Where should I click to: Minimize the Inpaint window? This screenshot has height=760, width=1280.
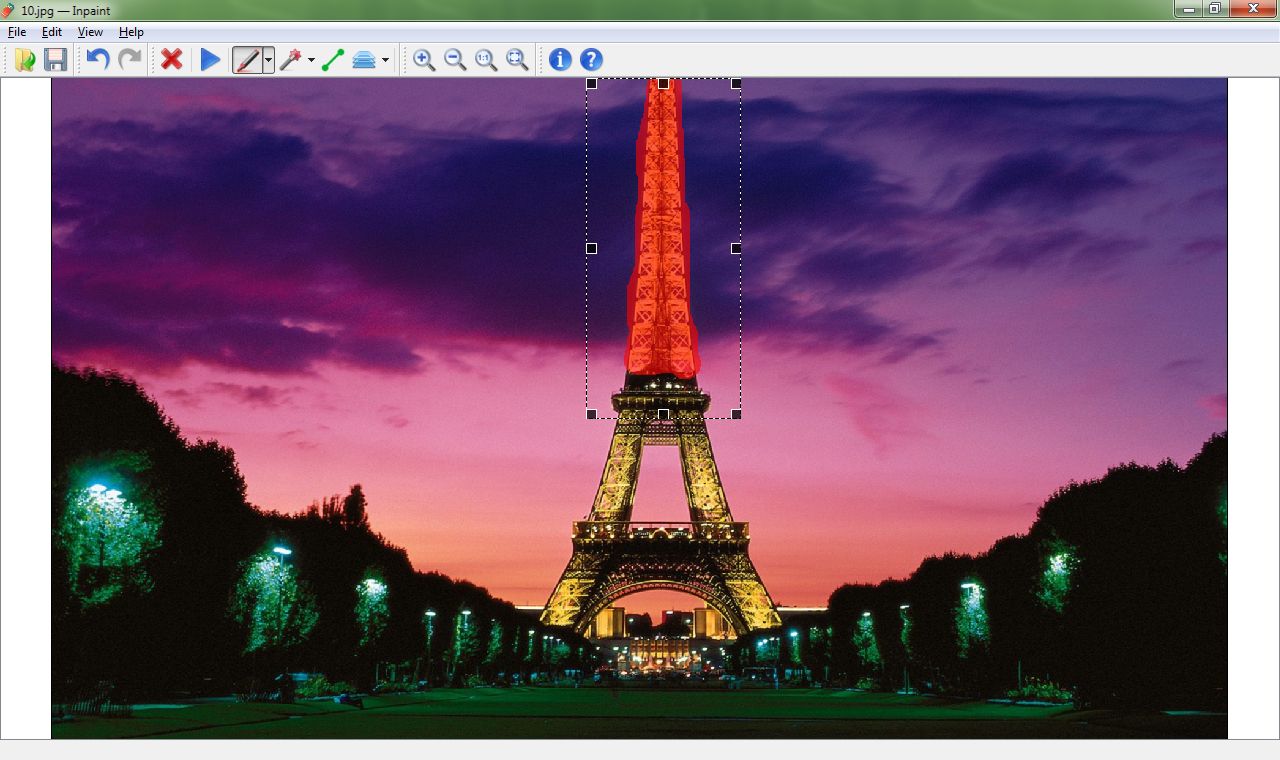click(x=1188, y=9)
